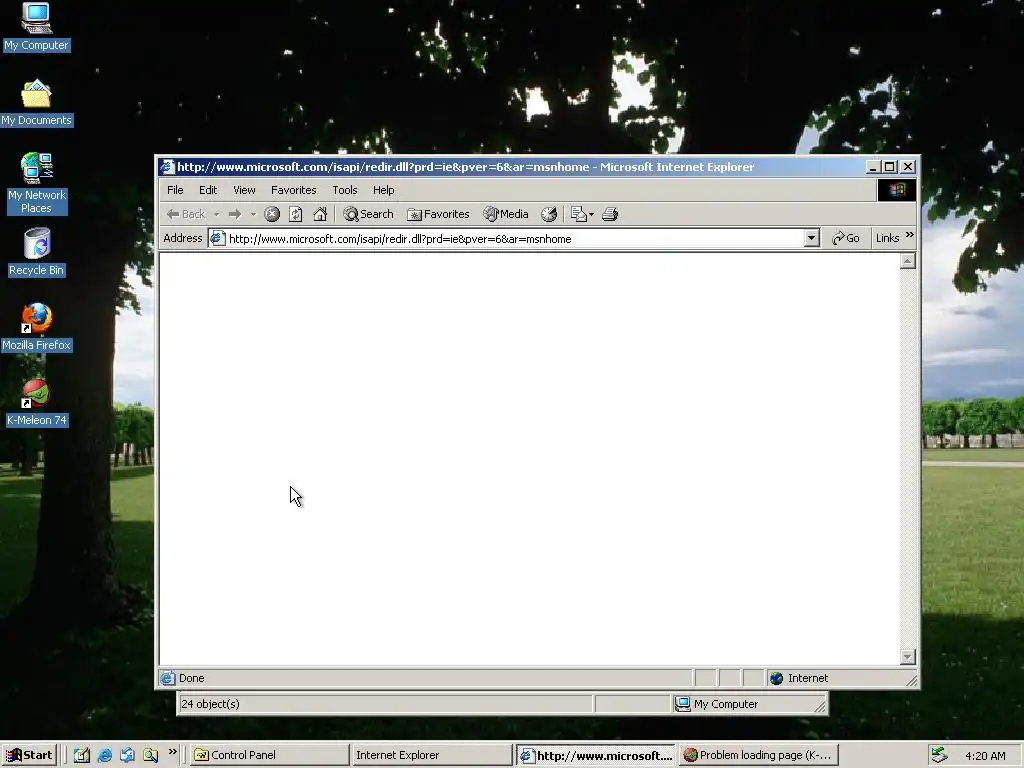The image size is (1024, 768).
Task: Minimize the Internet Explorer window
Action: click(872, 167)
